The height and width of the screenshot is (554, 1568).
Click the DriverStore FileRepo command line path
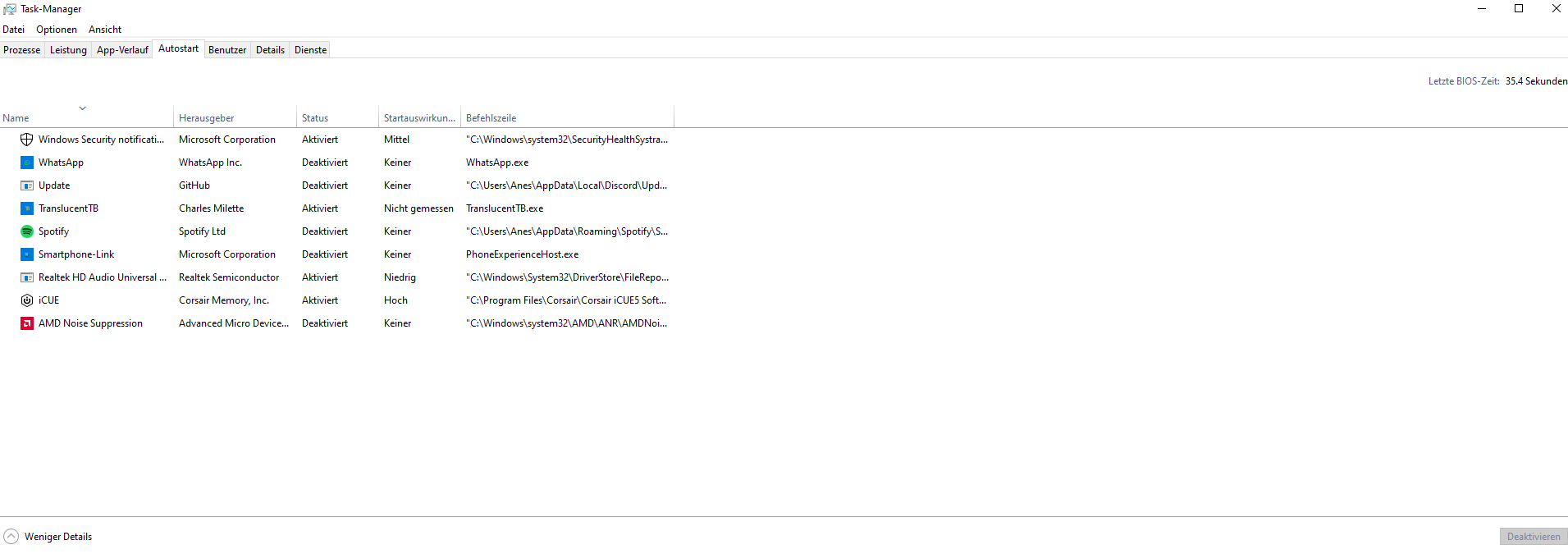pos(567,277)
